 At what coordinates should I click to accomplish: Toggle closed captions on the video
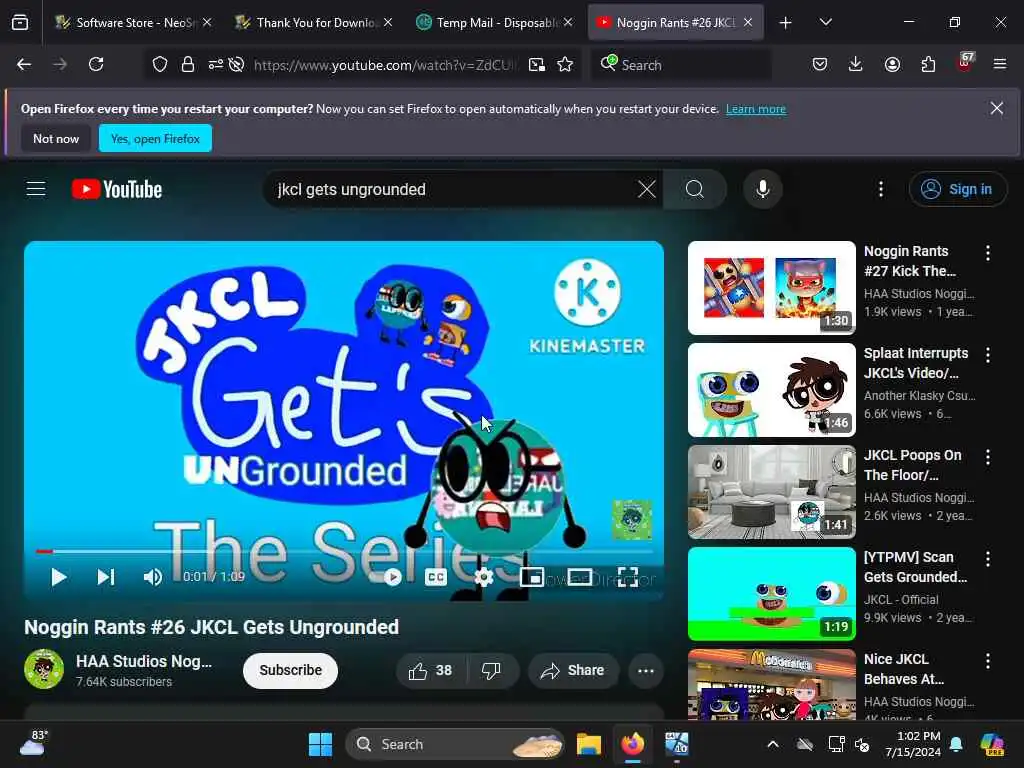436,577
